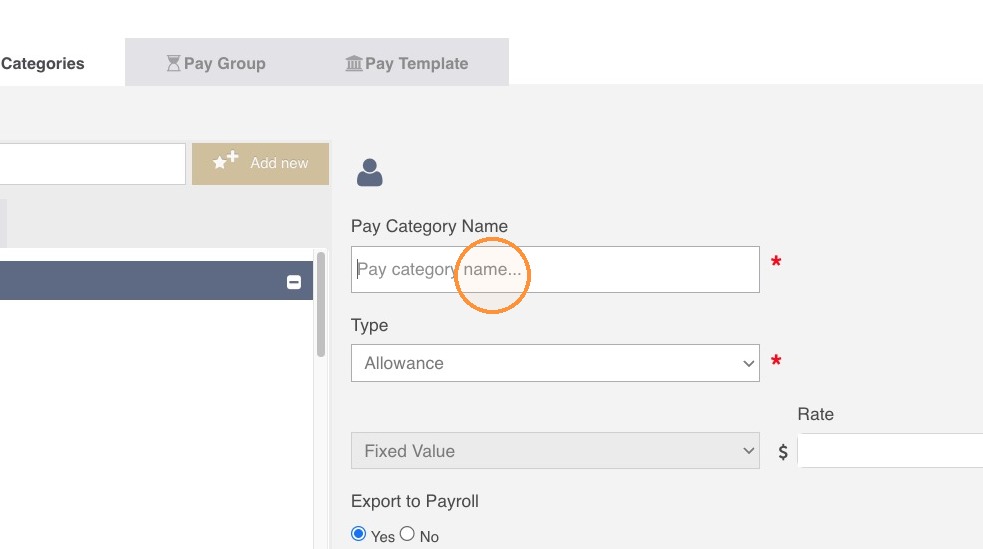Click the bank icon on Pay Template
This screenshot has width=983, height=549.
354,63
